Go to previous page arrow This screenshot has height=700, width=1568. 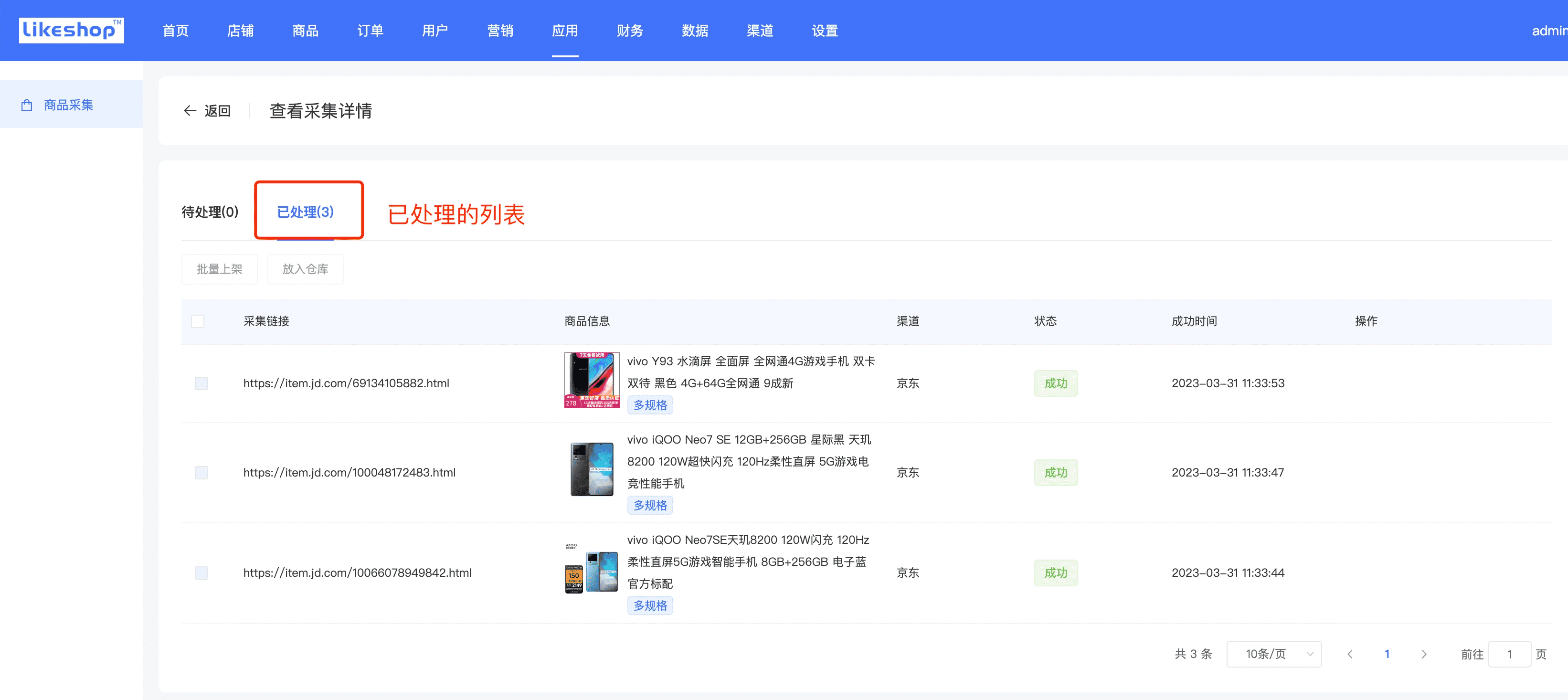[1349, 654]
